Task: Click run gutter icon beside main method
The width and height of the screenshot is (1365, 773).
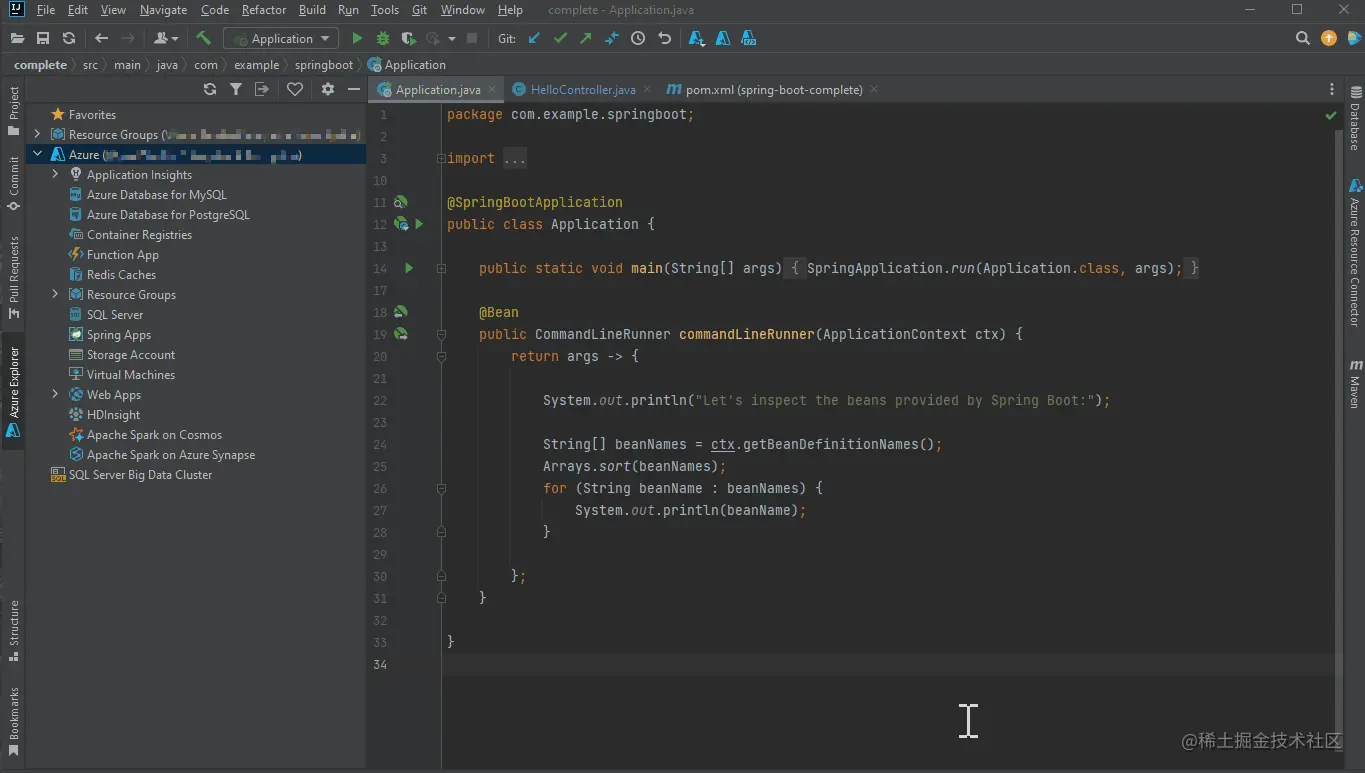Action: pos(408,268)
